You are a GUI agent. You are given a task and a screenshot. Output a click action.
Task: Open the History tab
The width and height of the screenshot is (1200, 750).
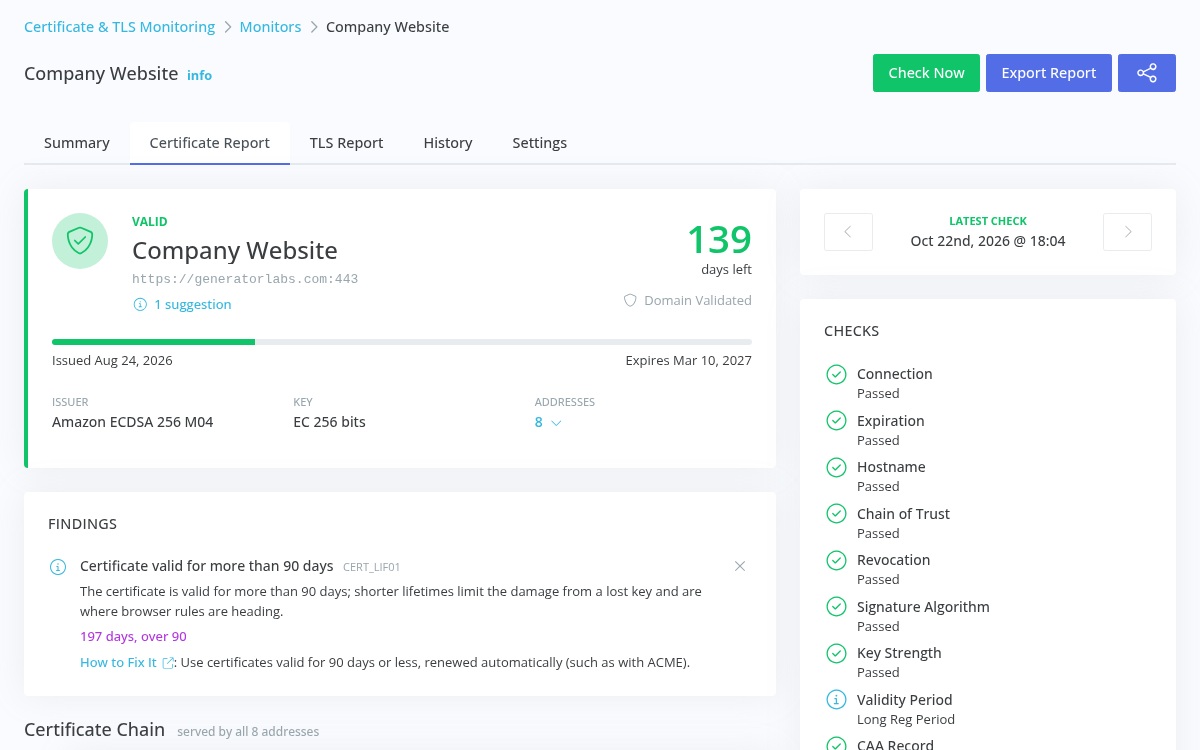448,143
